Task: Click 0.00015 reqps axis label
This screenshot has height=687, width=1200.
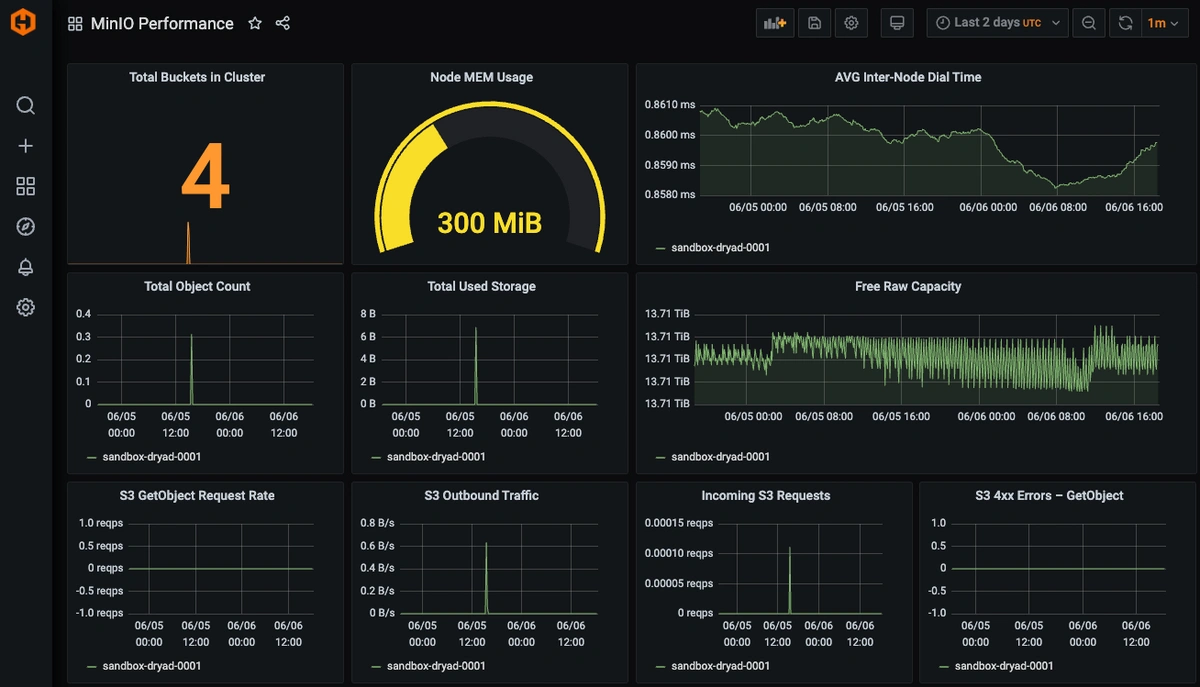Action: point(679,523)
